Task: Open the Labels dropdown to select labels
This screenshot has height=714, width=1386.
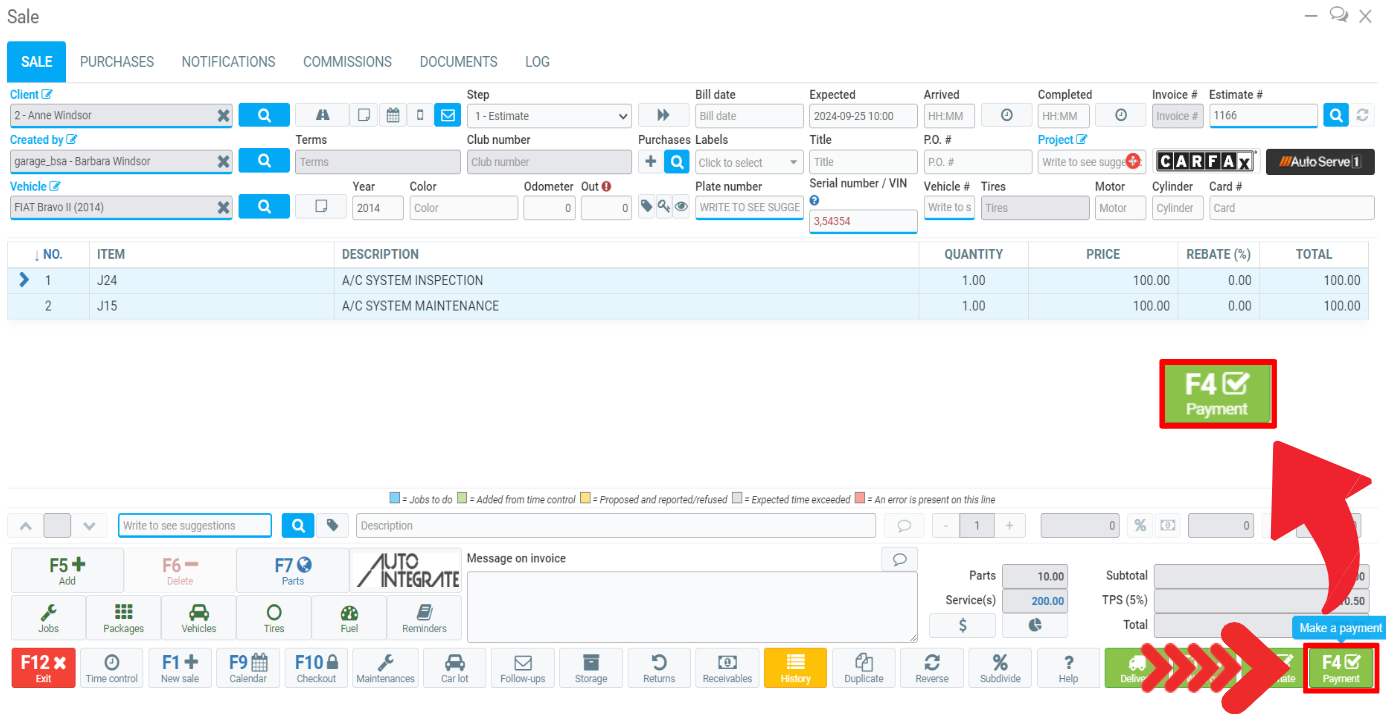Action: pyautogui.click(x=748, y=161)
